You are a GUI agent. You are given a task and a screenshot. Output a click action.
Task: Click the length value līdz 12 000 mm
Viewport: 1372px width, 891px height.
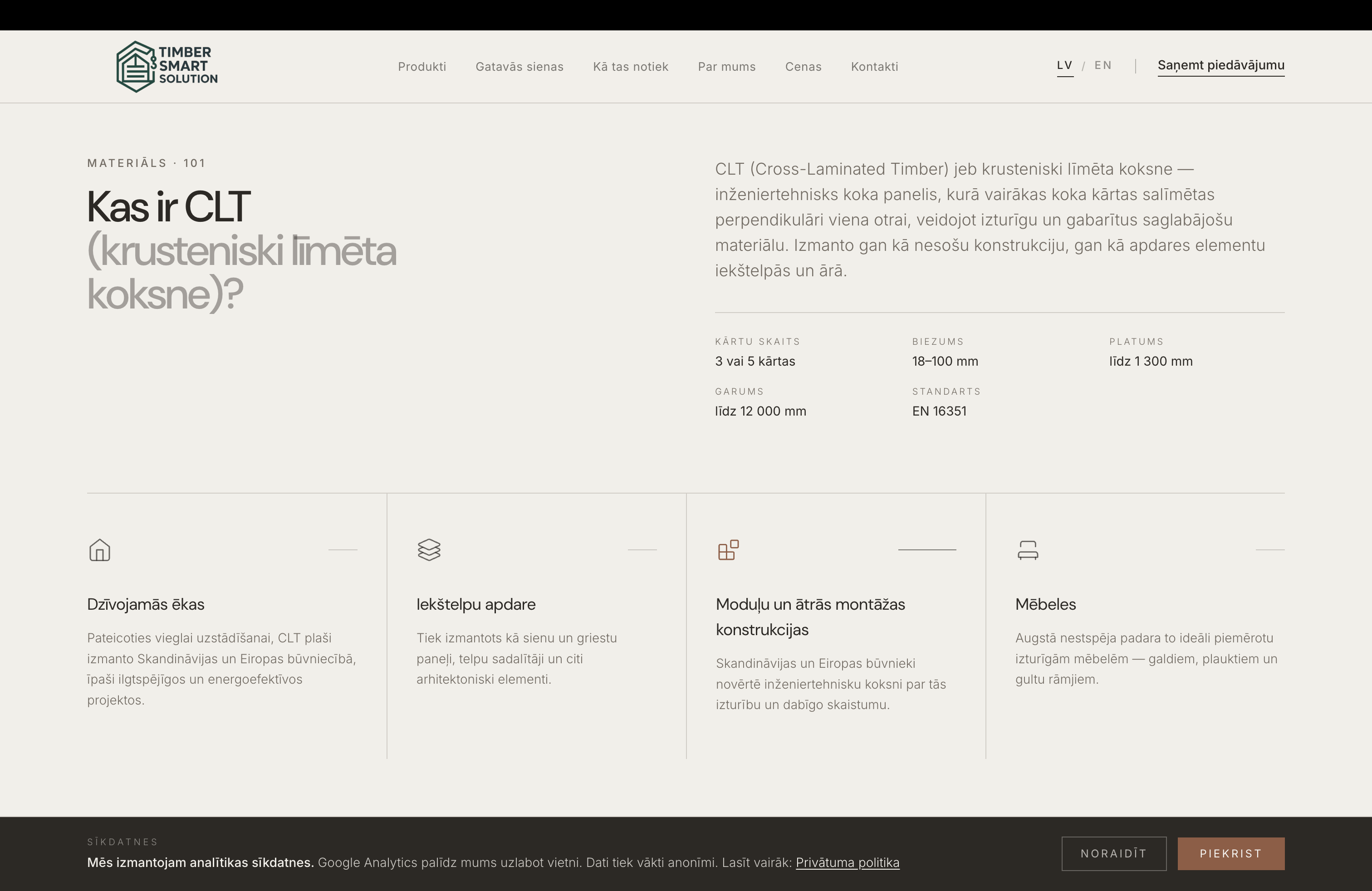pyautogui.click(x=760, y=411)
